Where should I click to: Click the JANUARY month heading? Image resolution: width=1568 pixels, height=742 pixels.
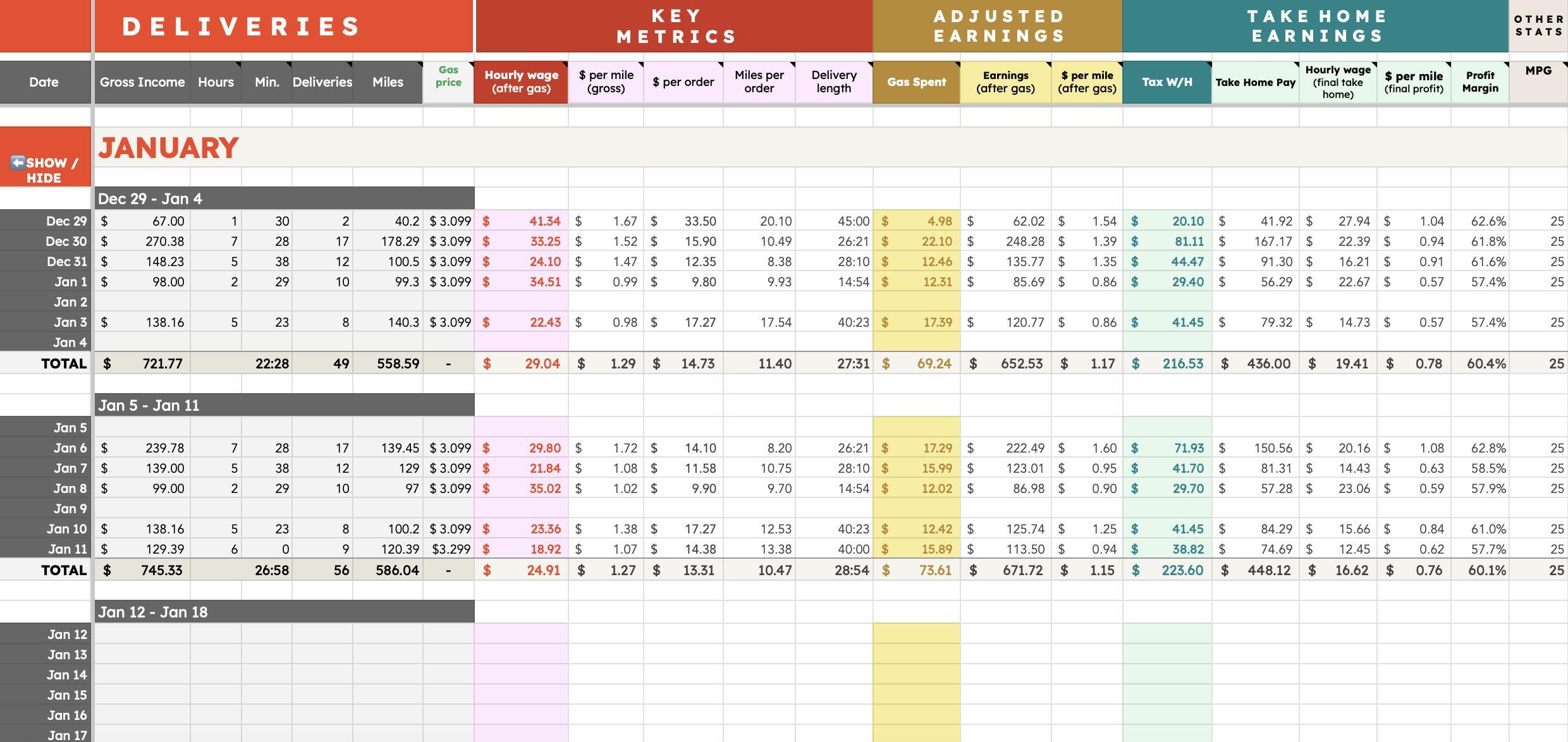point(168,148)
